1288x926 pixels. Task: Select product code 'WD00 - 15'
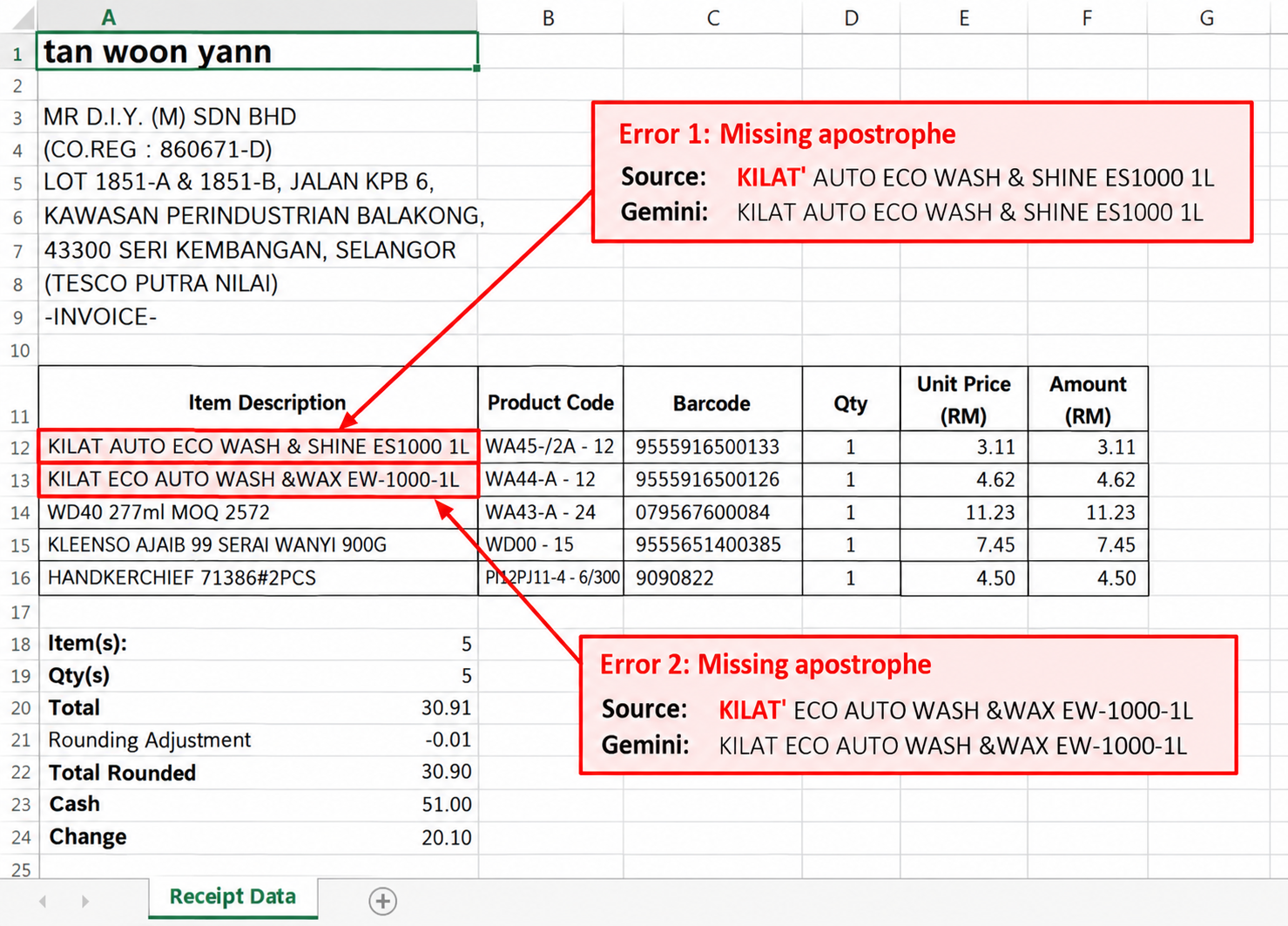point(550,545)
